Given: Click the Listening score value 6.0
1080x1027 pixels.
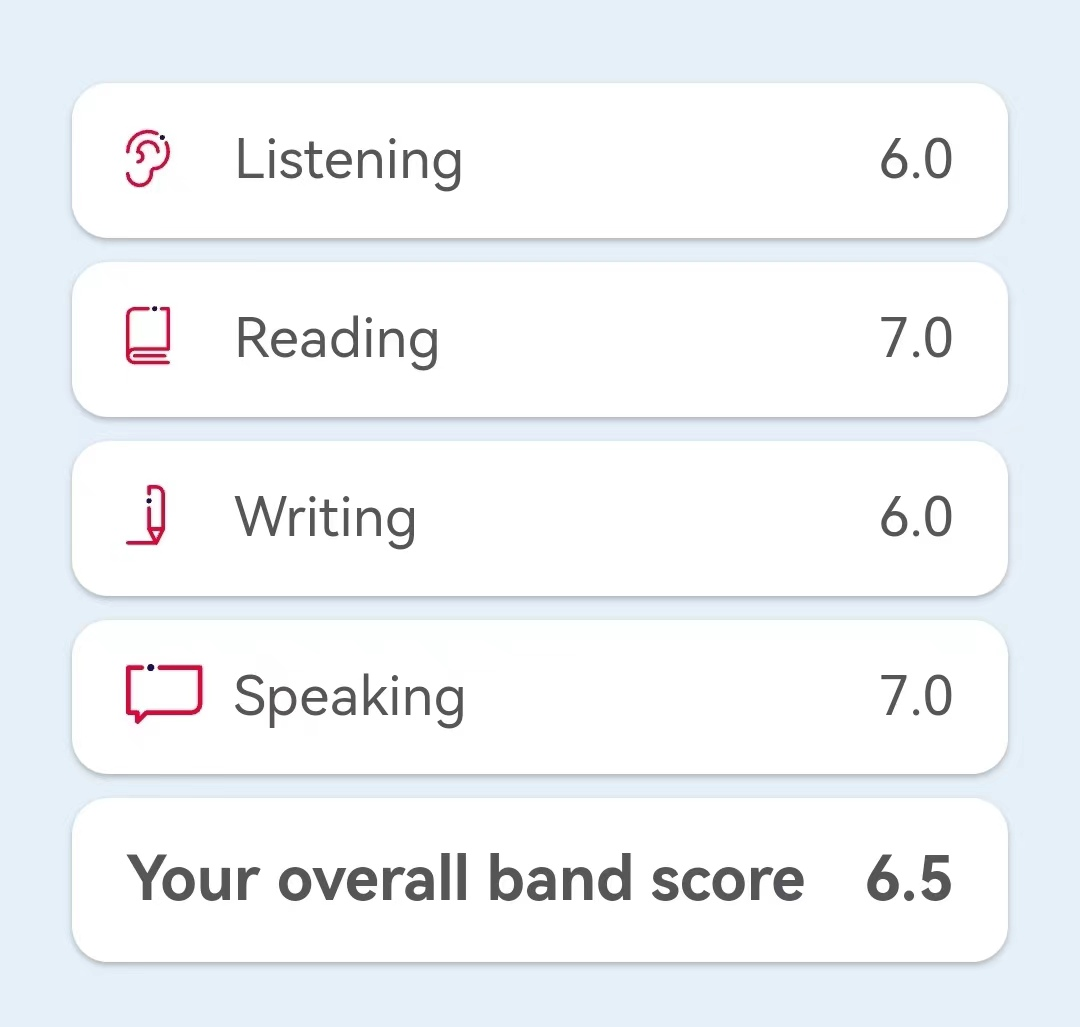Looking at the screenshot, I should (x=915, y=159).
